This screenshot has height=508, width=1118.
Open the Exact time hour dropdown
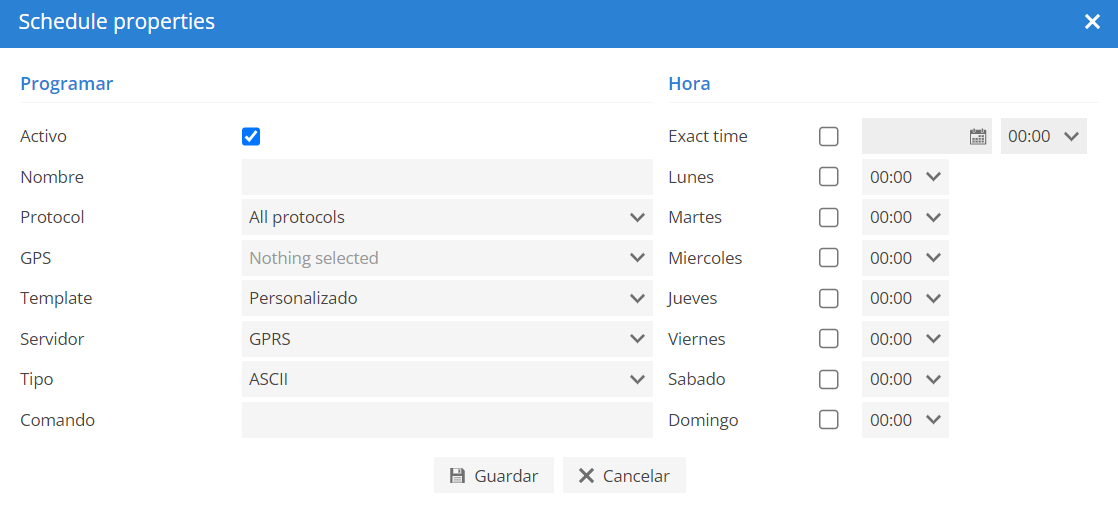(x=1044, y=136)
